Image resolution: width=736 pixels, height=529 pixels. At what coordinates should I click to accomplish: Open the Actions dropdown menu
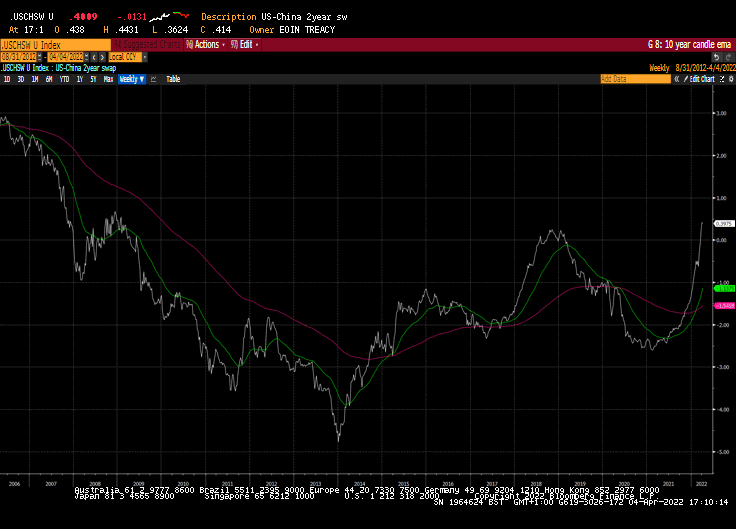[207, 45]
